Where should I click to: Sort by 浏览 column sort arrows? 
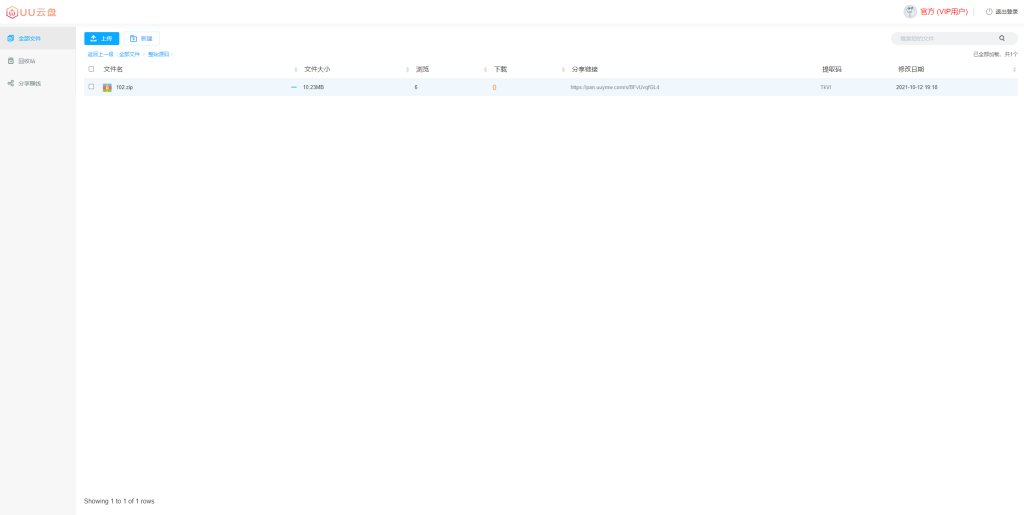(485, 70)
